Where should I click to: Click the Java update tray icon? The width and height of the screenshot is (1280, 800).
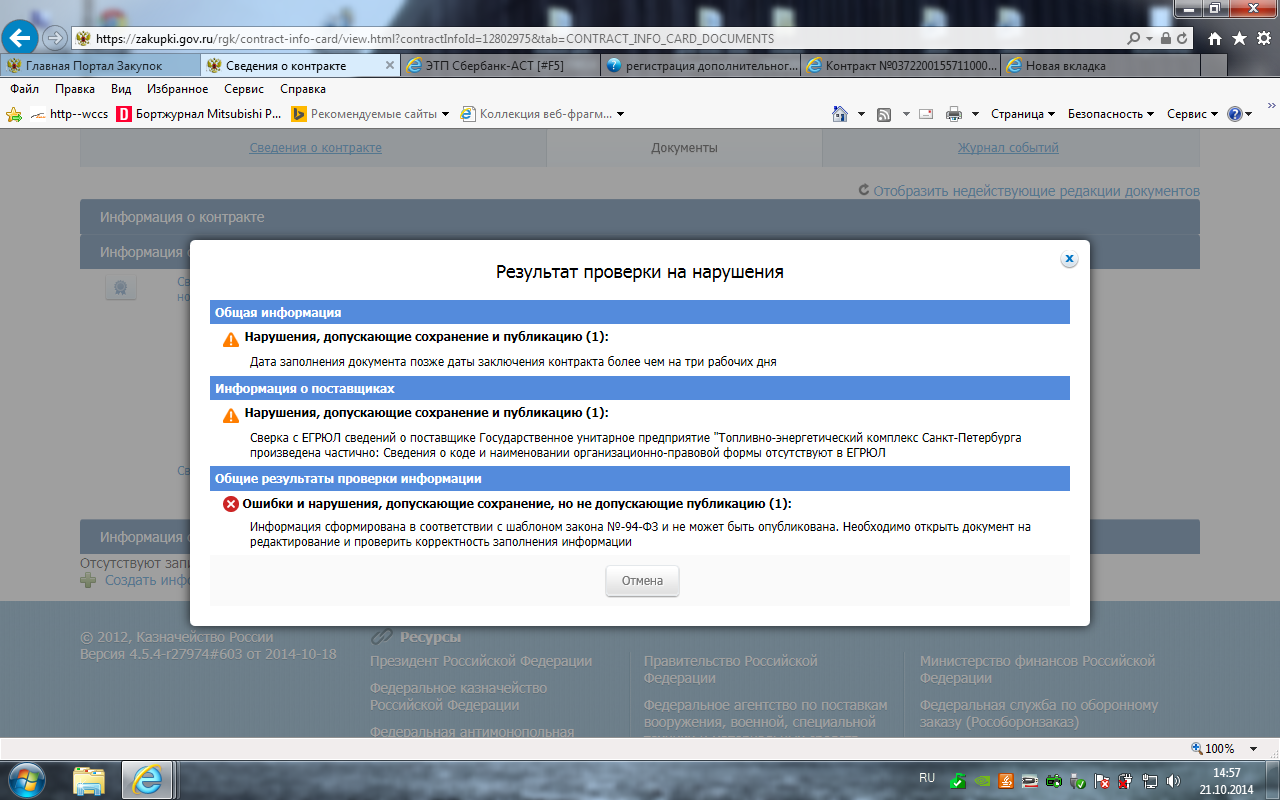[1005, 780]
